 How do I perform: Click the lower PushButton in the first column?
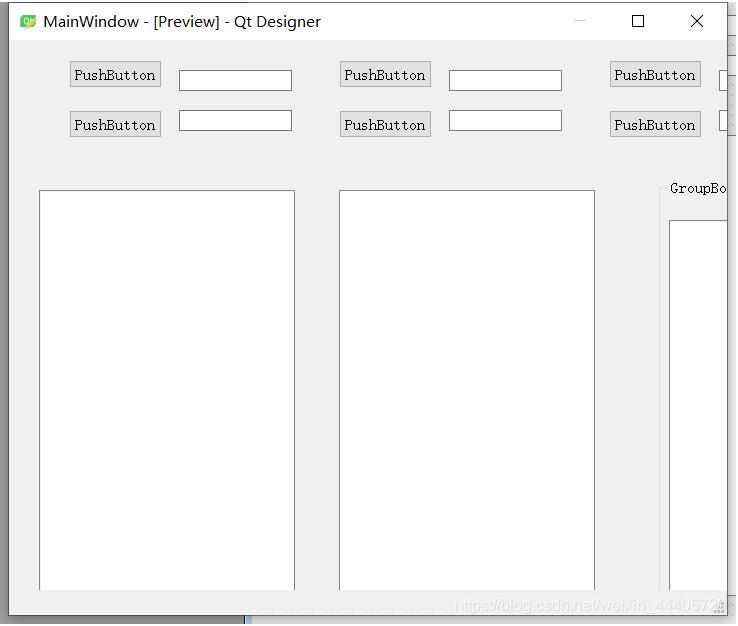point(115,124)
